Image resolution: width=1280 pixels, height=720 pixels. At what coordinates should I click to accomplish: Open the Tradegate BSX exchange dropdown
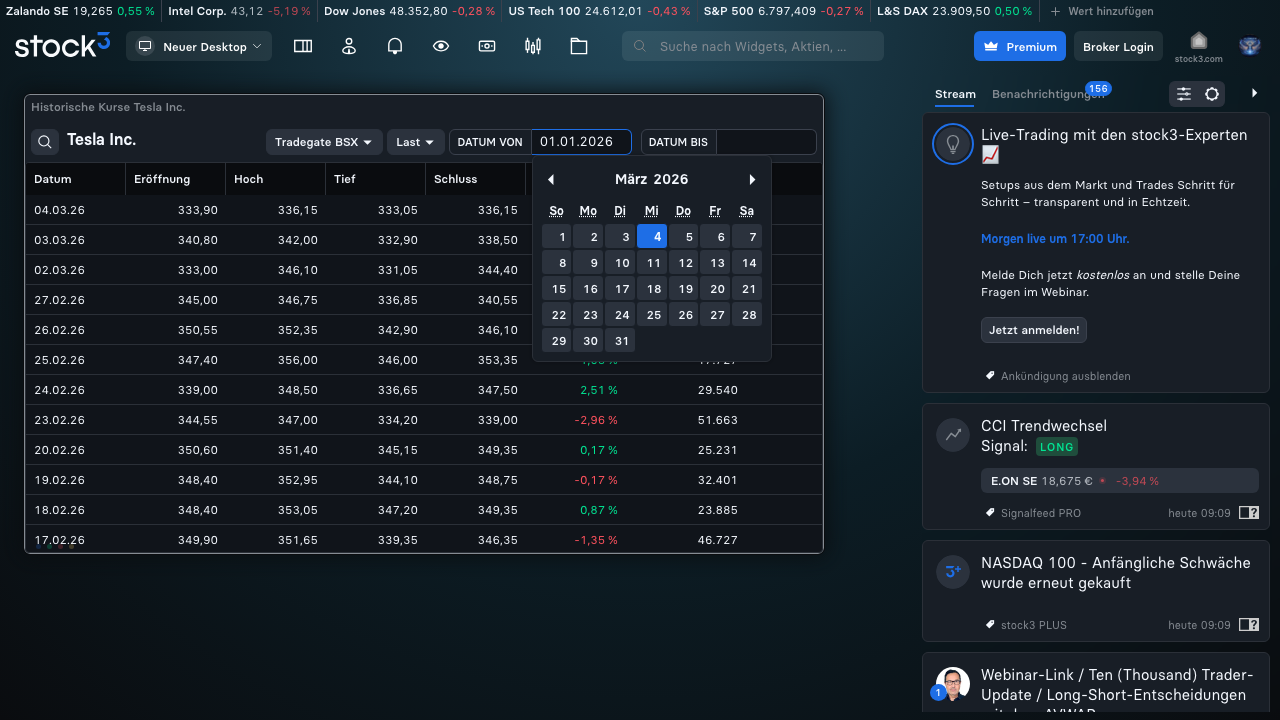[x=324, y=142]
